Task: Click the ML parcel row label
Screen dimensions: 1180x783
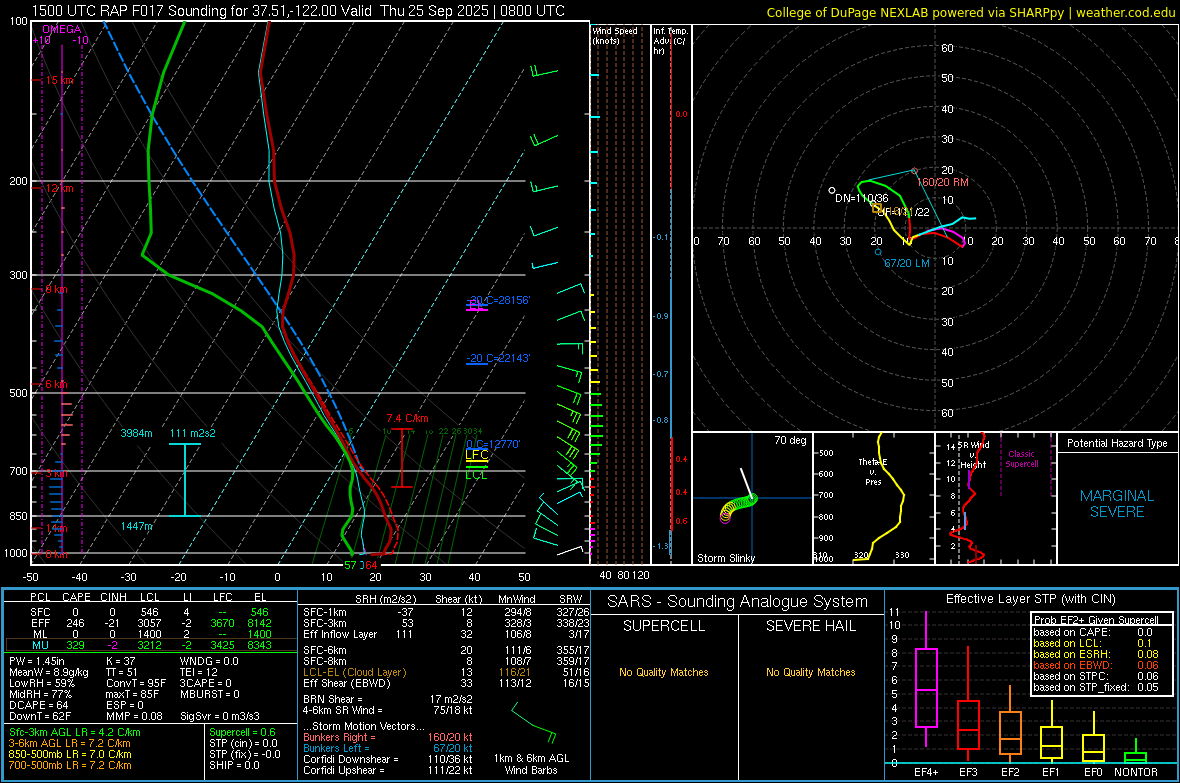Action: tap(40, 634)
